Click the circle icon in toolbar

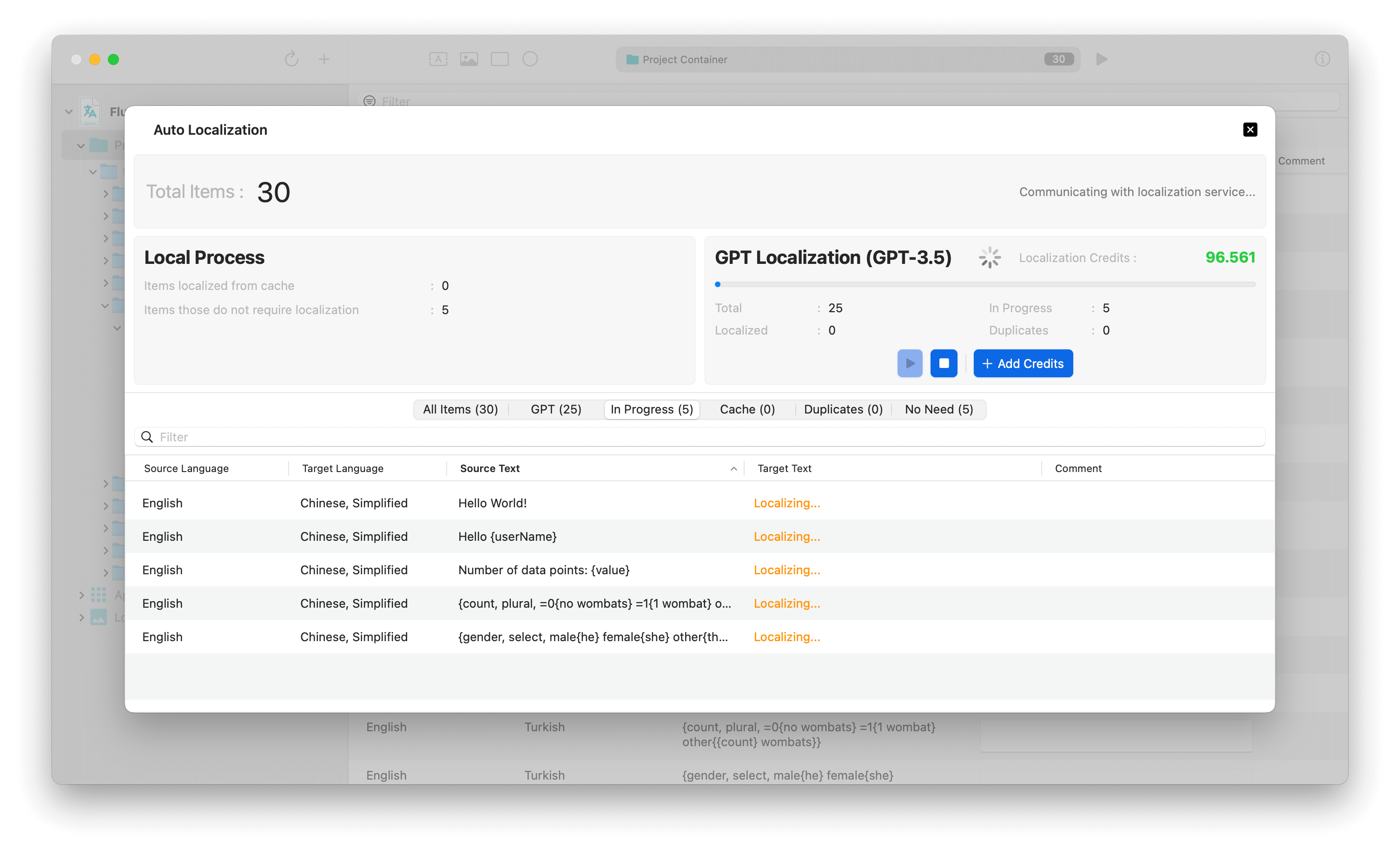pyautogui.click(x=530, y=59)
